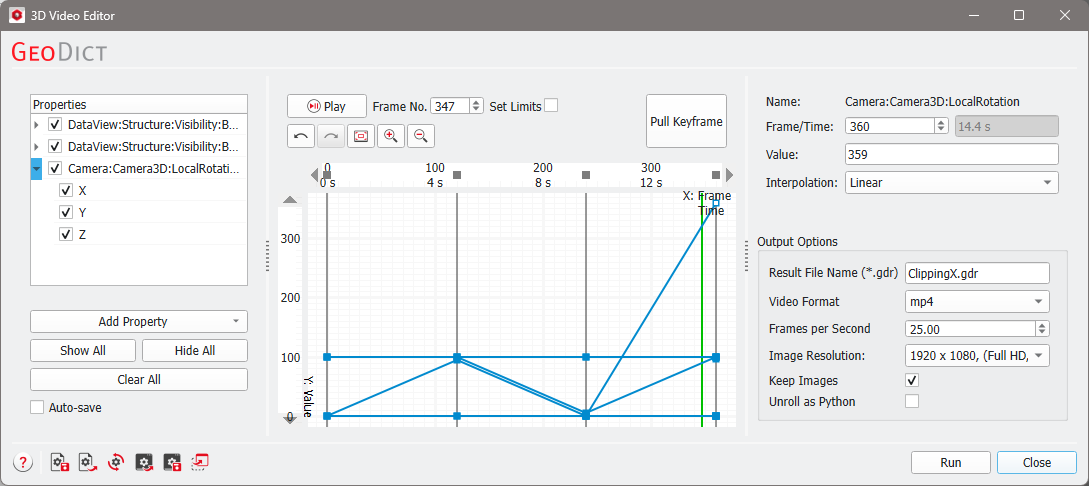Collapse the Camera:Camera3D:LocalRotation tree row
Screen dimensions: 1089x486
click(x=37, y=168)
